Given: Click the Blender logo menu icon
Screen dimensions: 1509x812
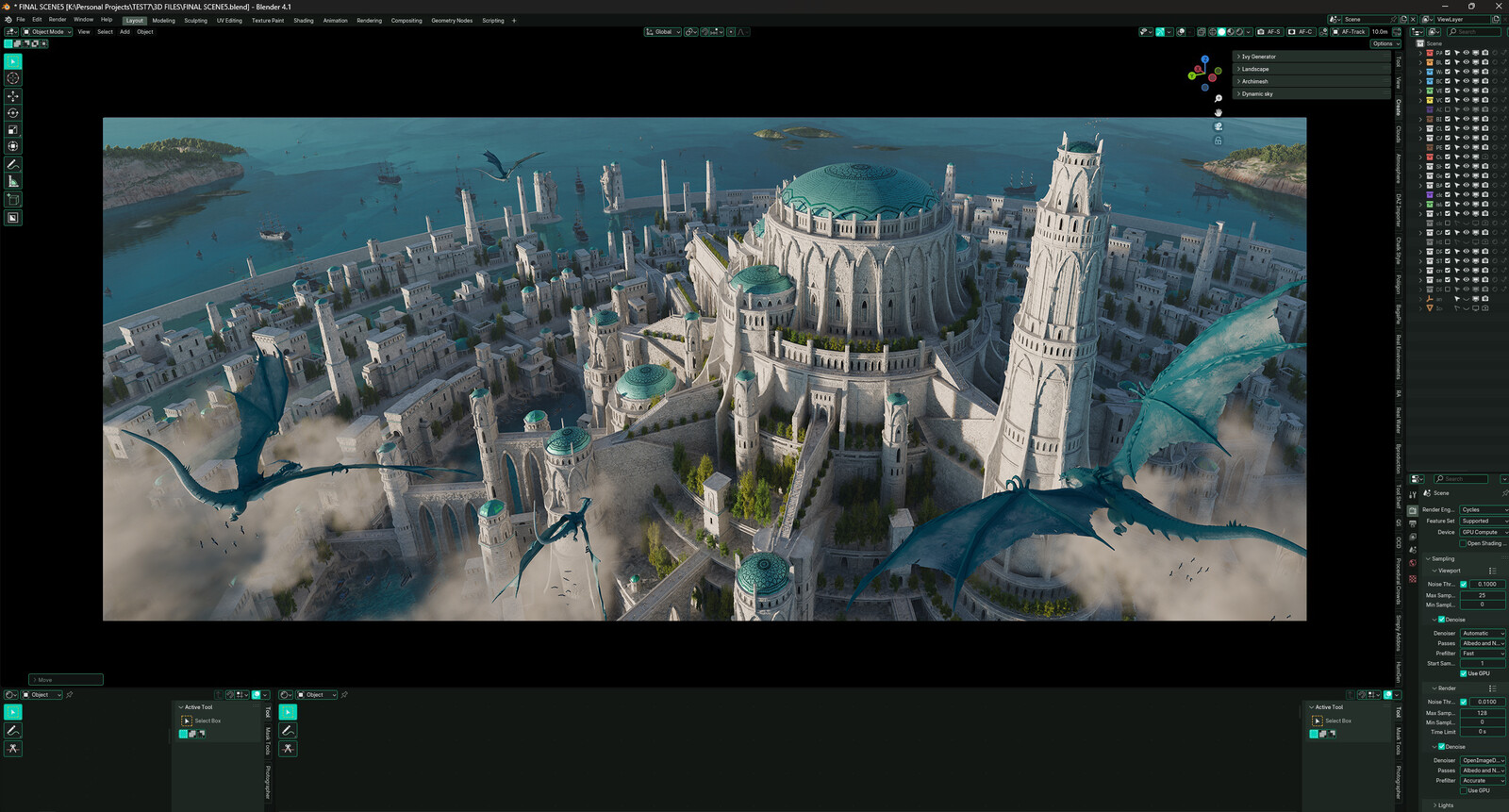Looking at the screenshot, I should 8,19.
